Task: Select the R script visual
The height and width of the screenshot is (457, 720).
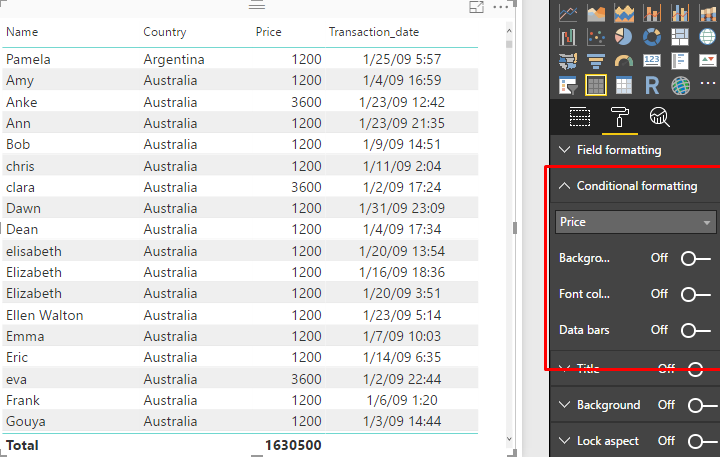Action: point(652,85)
